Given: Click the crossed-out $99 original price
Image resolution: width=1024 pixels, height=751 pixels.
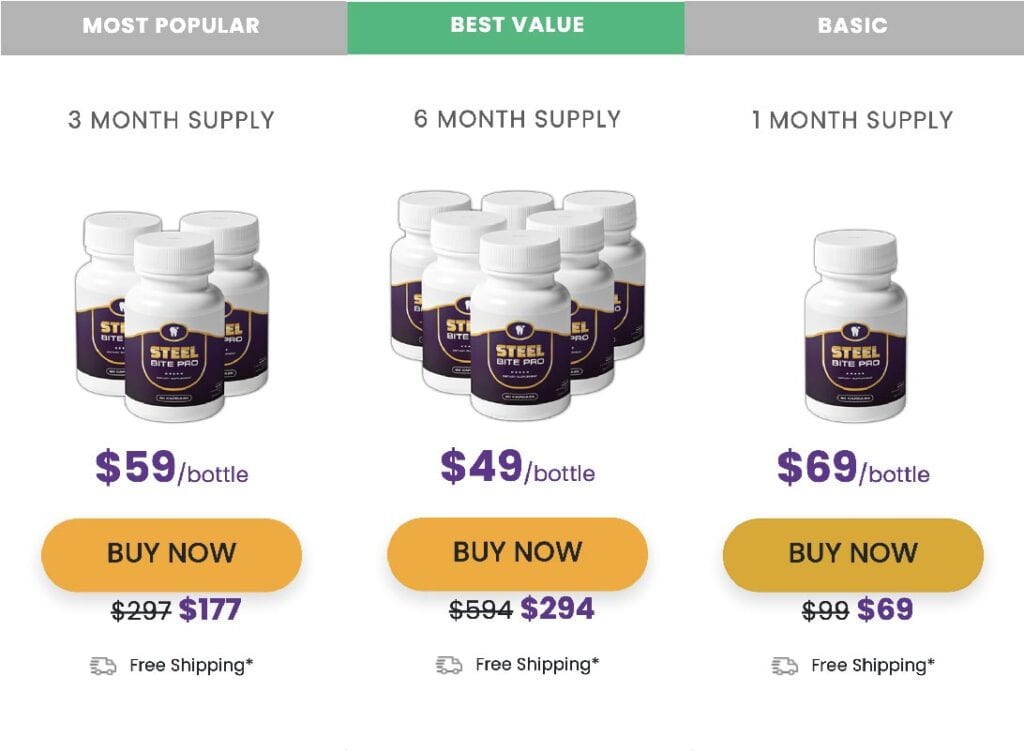Looking at the screenshot, I should point(825,611).
